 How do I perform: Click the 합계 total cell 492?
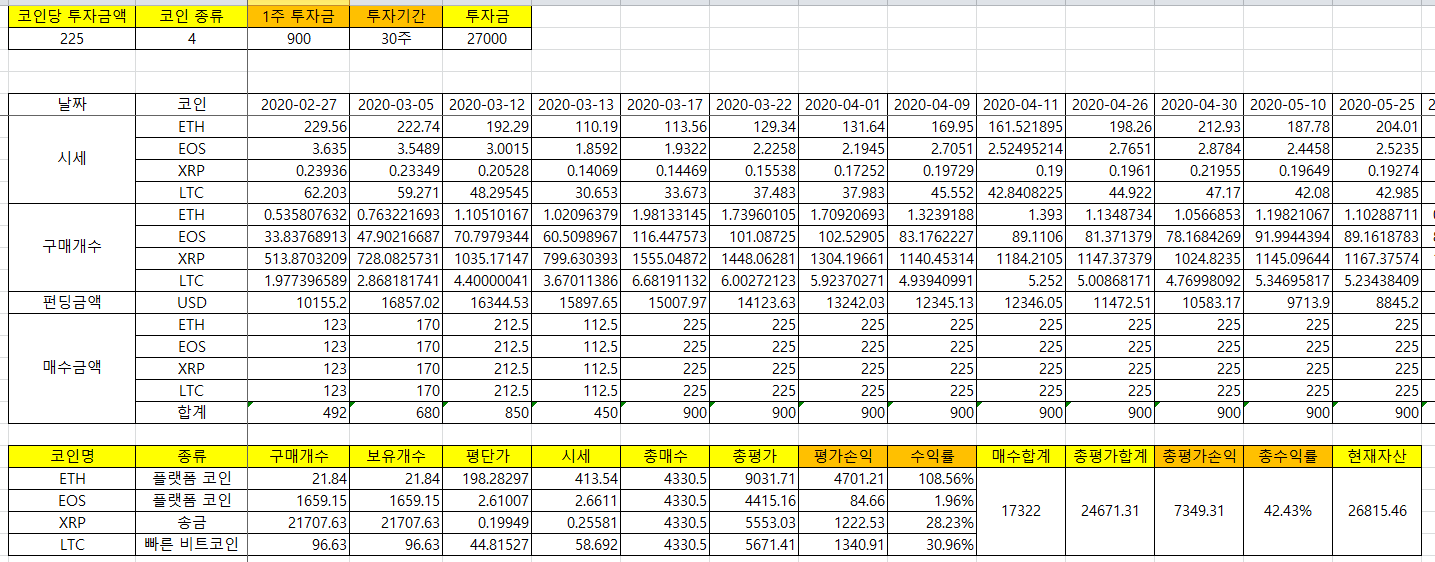(x=298, y=412)
